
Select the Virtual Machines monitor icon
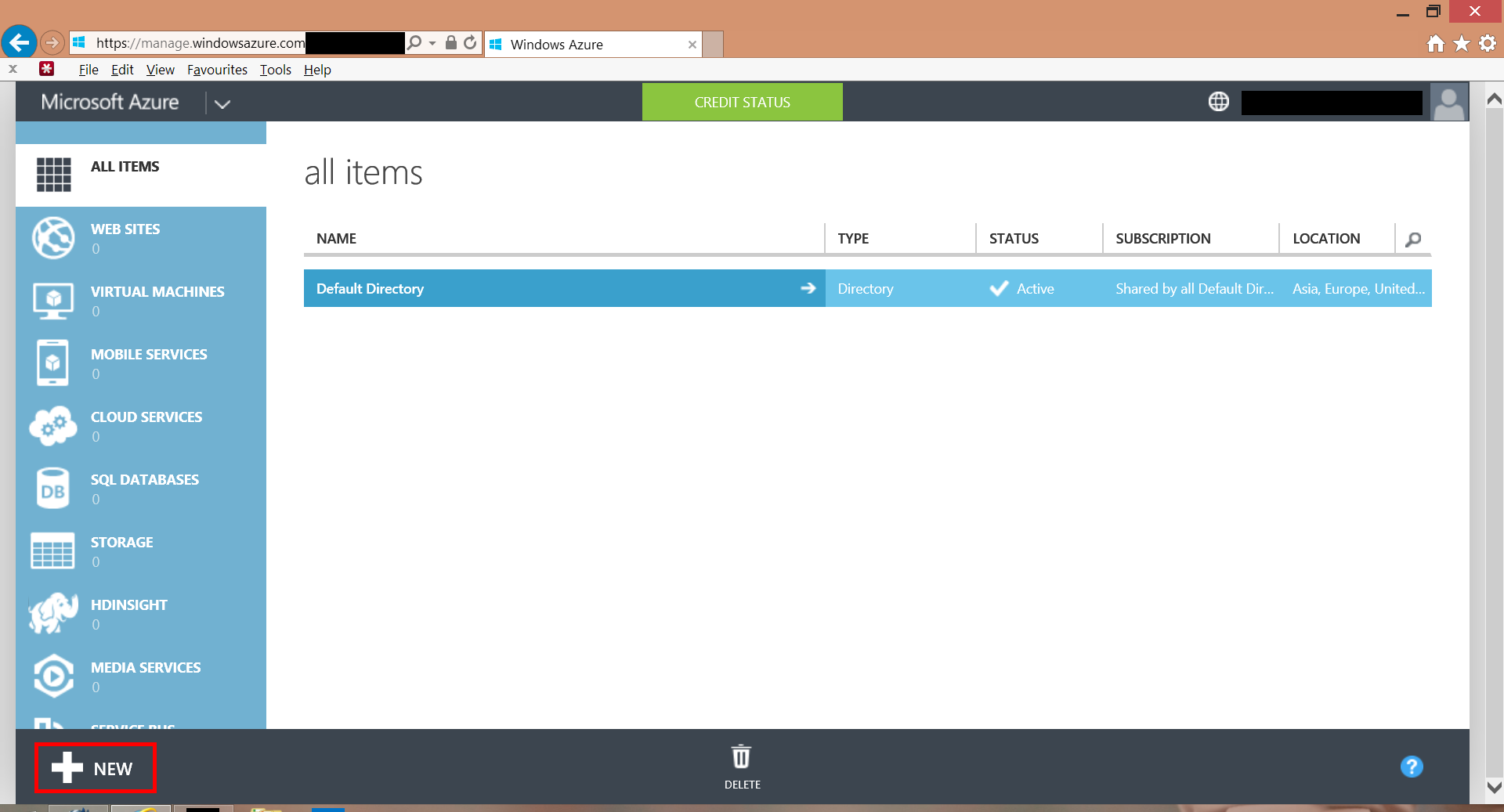tap(53, 301)
